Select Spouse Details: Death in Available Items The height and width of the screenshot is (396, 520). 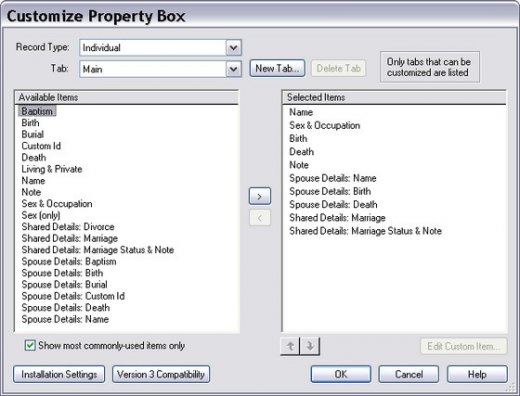click(x=65, y=308)
